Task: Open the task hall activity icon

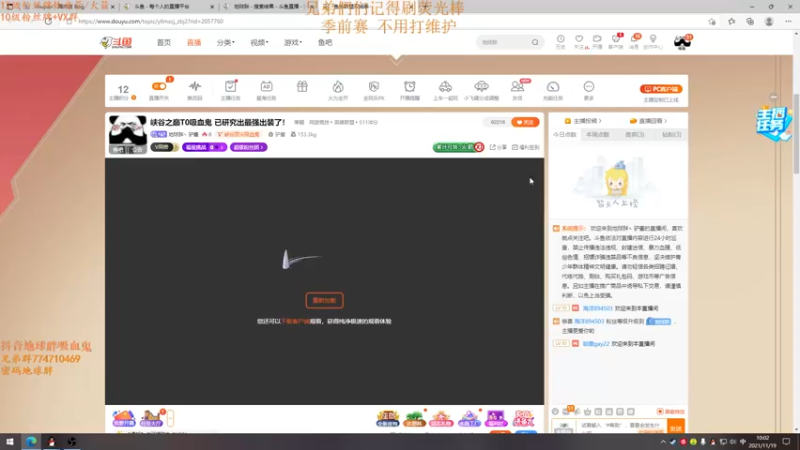Action: coord(151,418)
